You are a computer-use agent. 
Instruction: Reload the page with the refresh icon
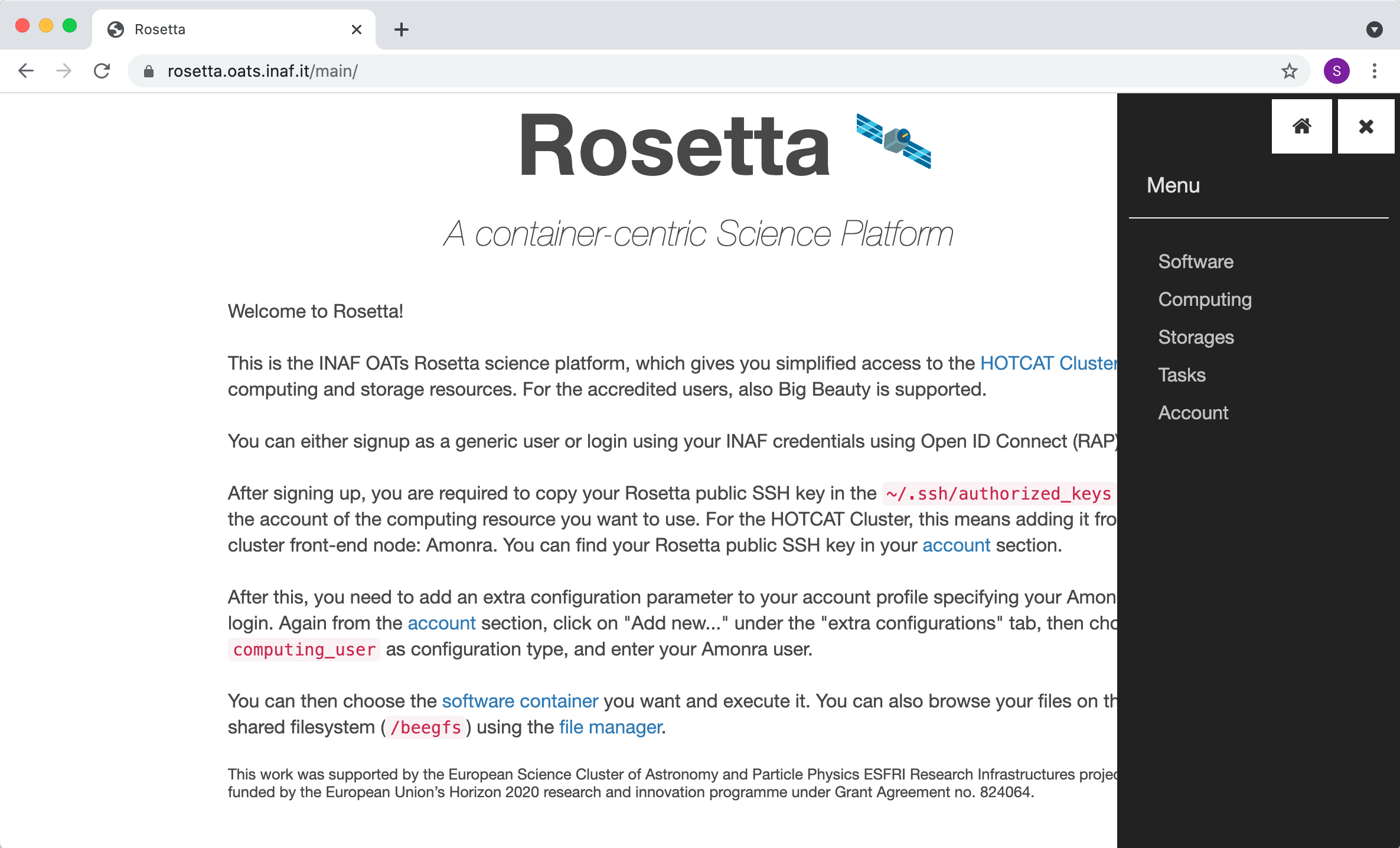click(x=102, y=71)
